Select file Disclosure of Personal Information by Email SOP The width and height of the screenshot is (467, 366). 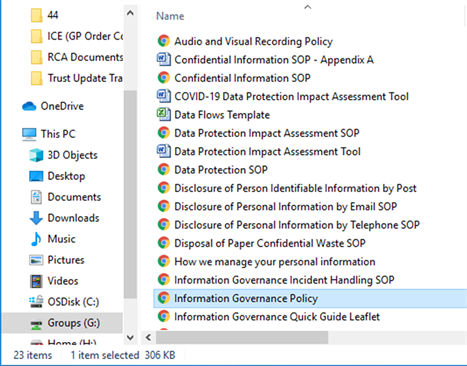[x=285, y=206]
